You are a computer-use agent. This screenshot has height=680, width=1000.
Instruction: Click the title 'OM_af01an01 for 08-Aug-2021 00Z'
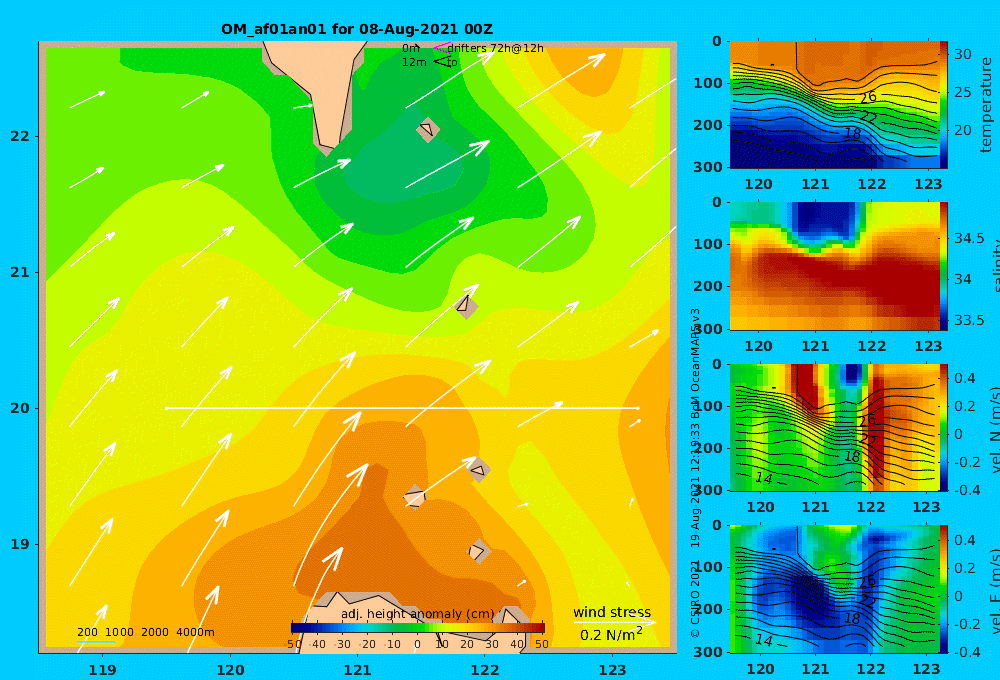(x=357, y=29)
